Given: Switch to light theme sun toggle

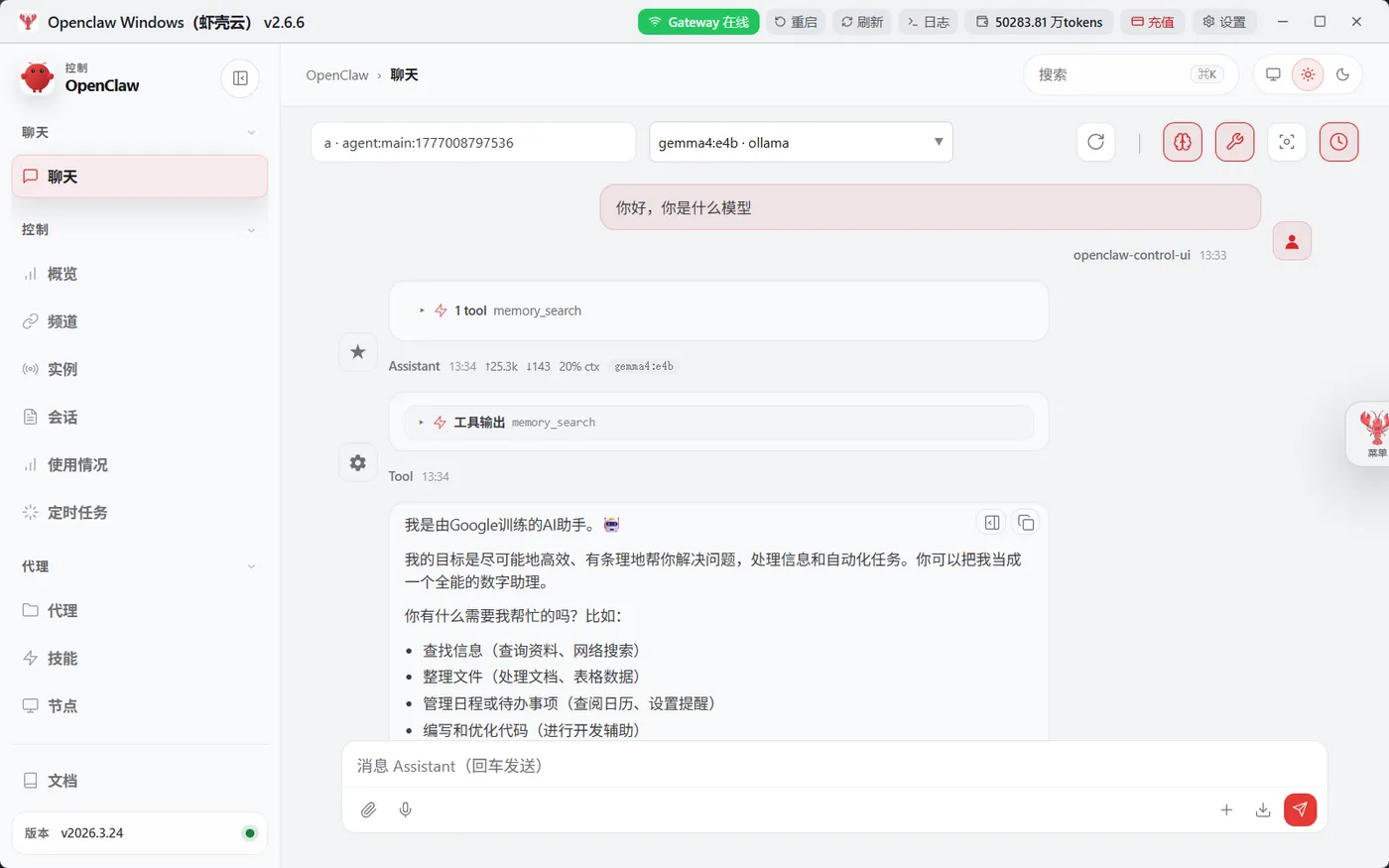Looking at the screenshot, I should click(x=1308, y=74).
